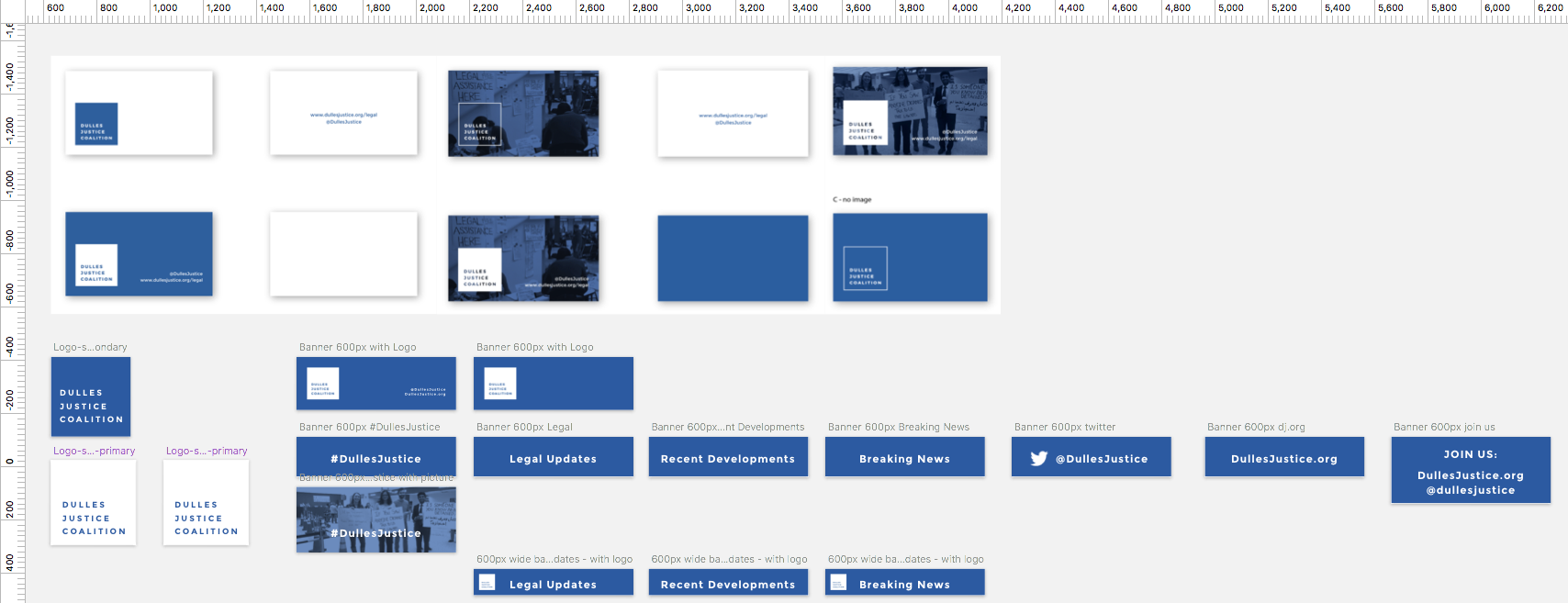Image resolution: width=1568 pixels, height=603 pixels.
Task: Click @dullesjustice handle in the JOIN US banner
Action: coord(1471,490)
